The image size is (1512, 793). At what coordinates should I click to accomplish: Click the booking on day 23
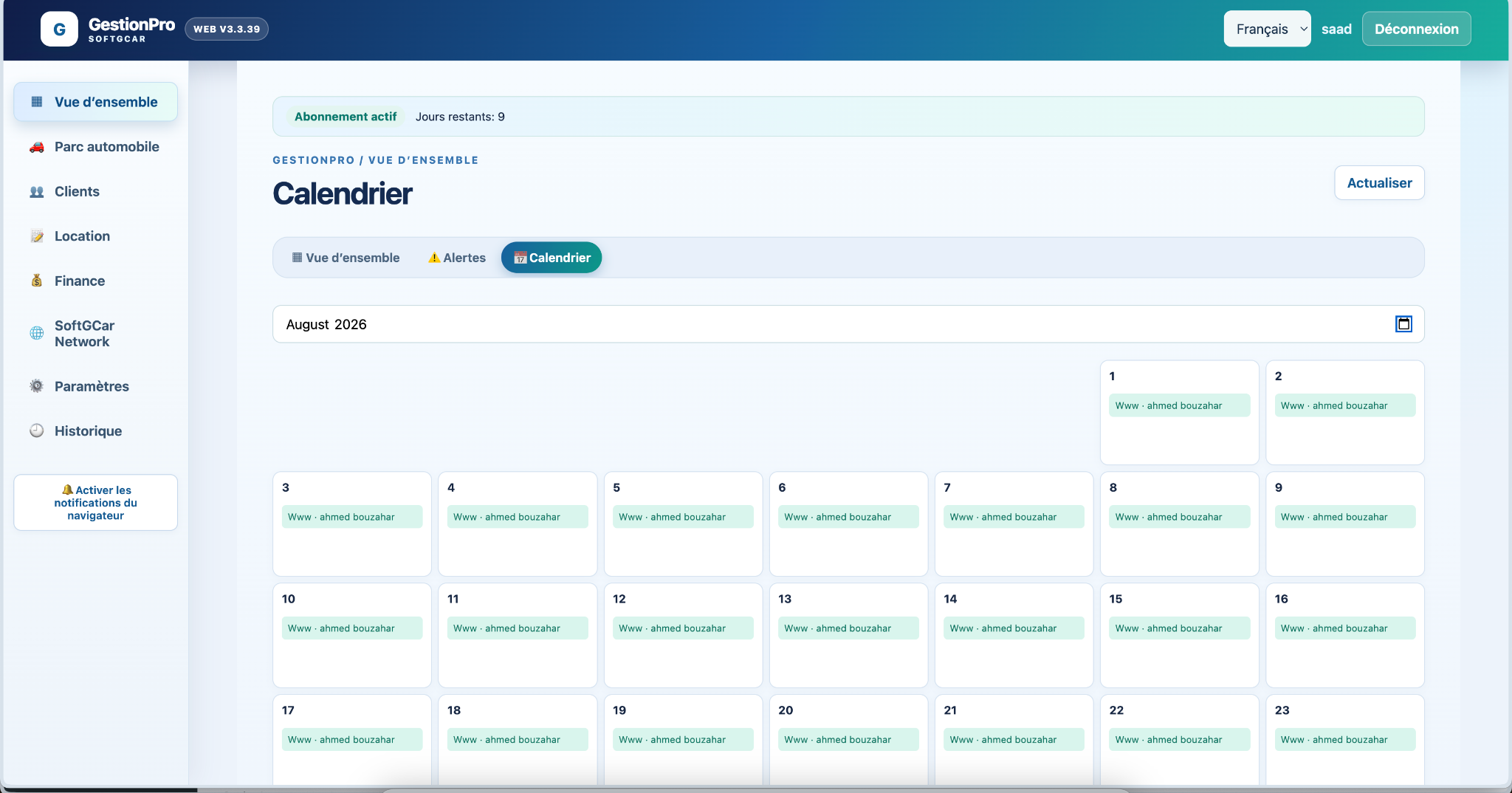point(1344,740)
